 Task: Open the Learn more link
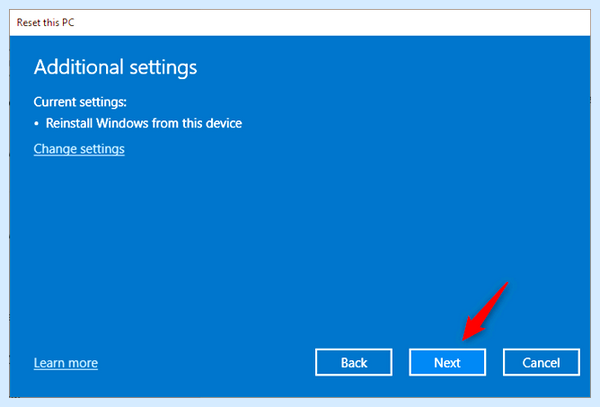pos(66,363)
